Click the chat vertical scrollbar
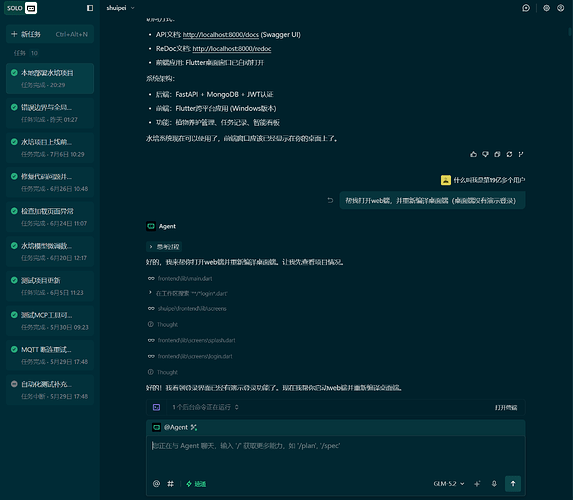 click(570, 32)
